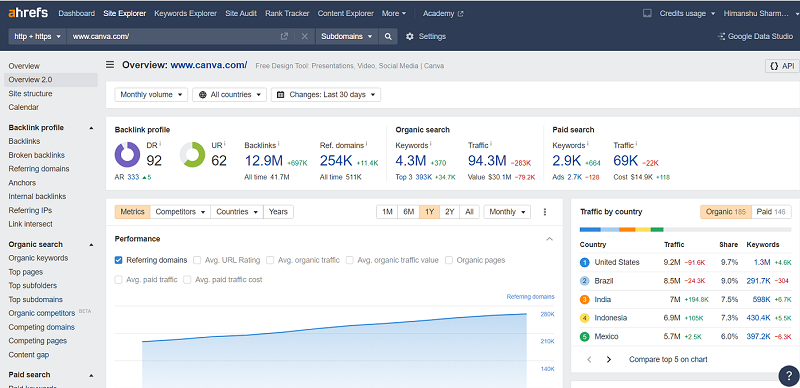Viewport: 800px width, 388px height.
Task: Clear the URL with the X icon
Action: click(305, 36)
